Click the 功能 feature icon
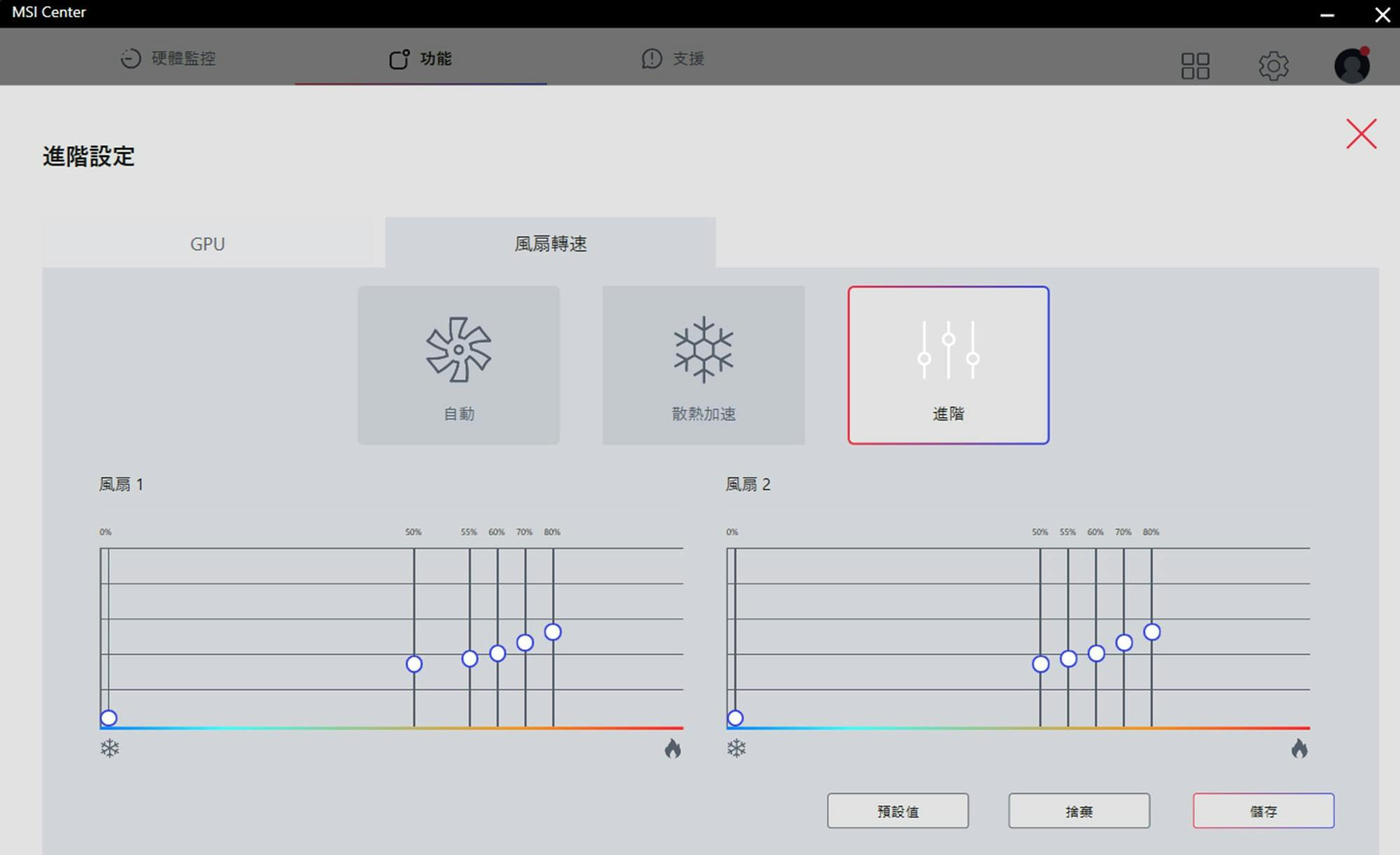 (399, 59)
